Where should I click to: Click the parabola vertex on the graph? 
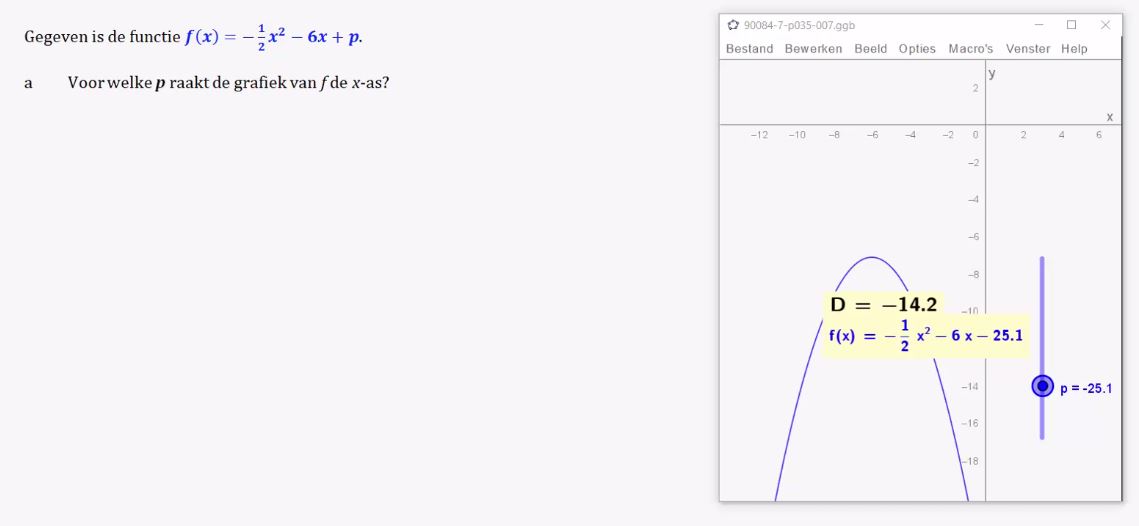pos(872,257)
